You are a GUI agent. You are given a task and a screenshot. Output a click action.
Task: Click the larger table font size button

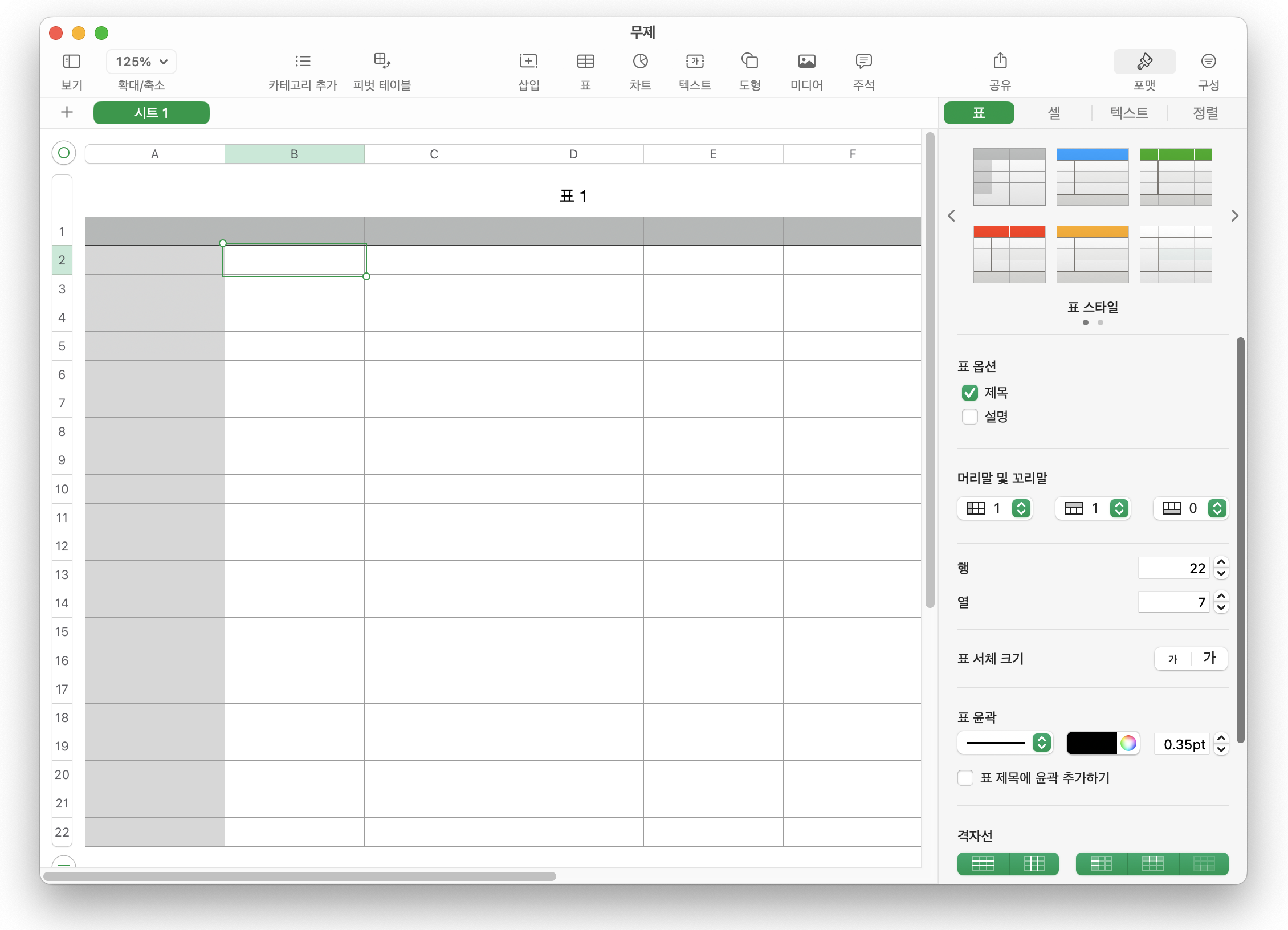[1209, 659]
